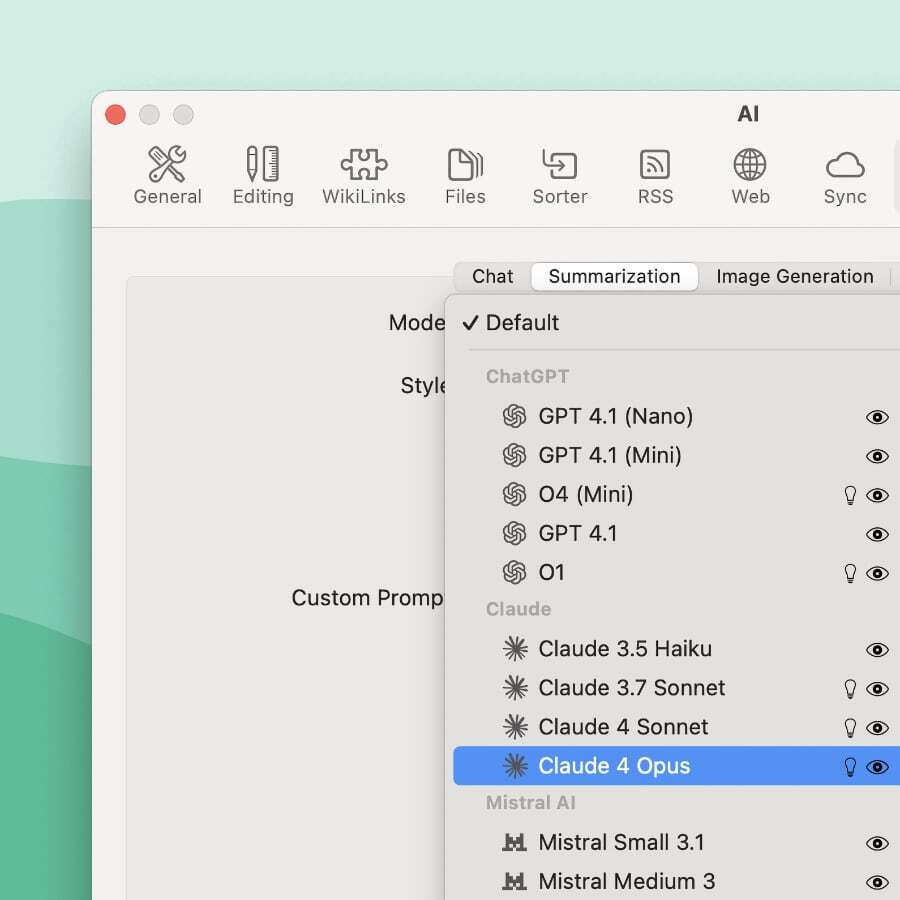Screen dimensions: 900x900
Task: Open RSS preferences pane
Action: point(655,176)
